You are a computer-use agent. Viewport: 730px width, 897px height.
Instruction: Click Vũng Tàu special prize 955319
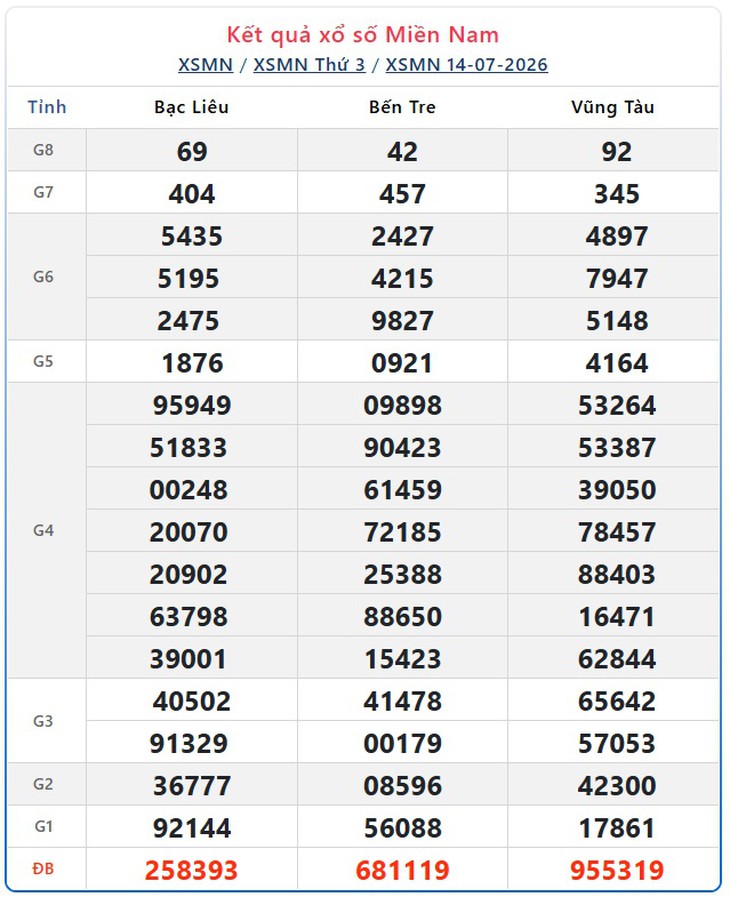(617, 870)
